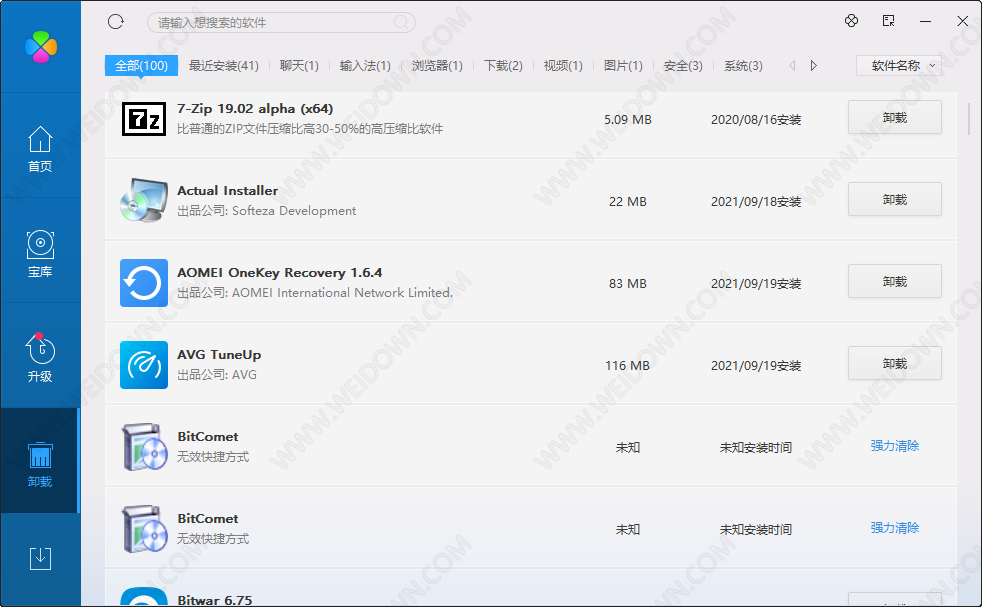
Task: Switch to 浏览器(1) tab
Action: tap(437, 66)
